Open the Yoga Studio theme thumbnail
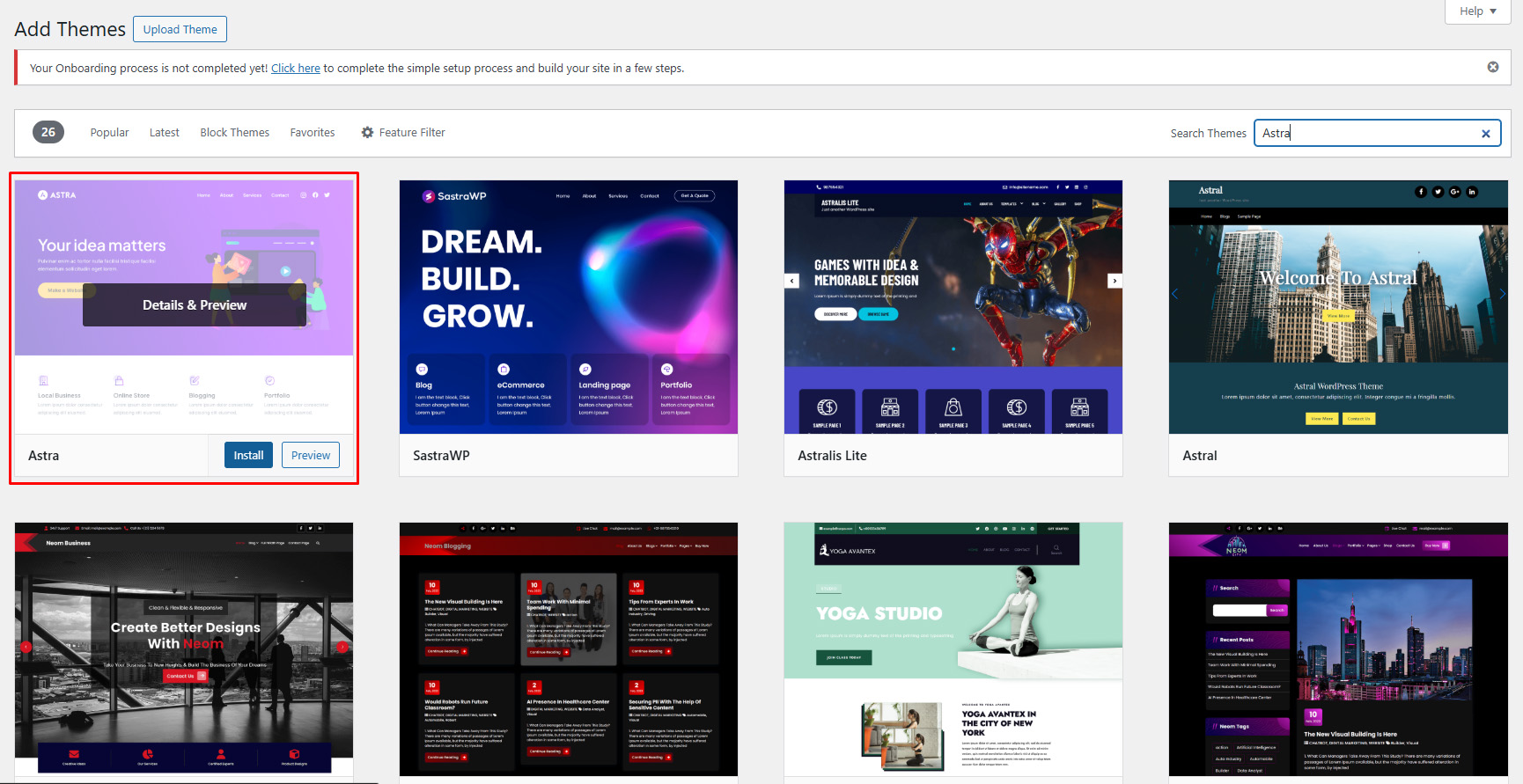This screenshot has height=784, width=1523. pyautogui.click(x=953, y=649)
